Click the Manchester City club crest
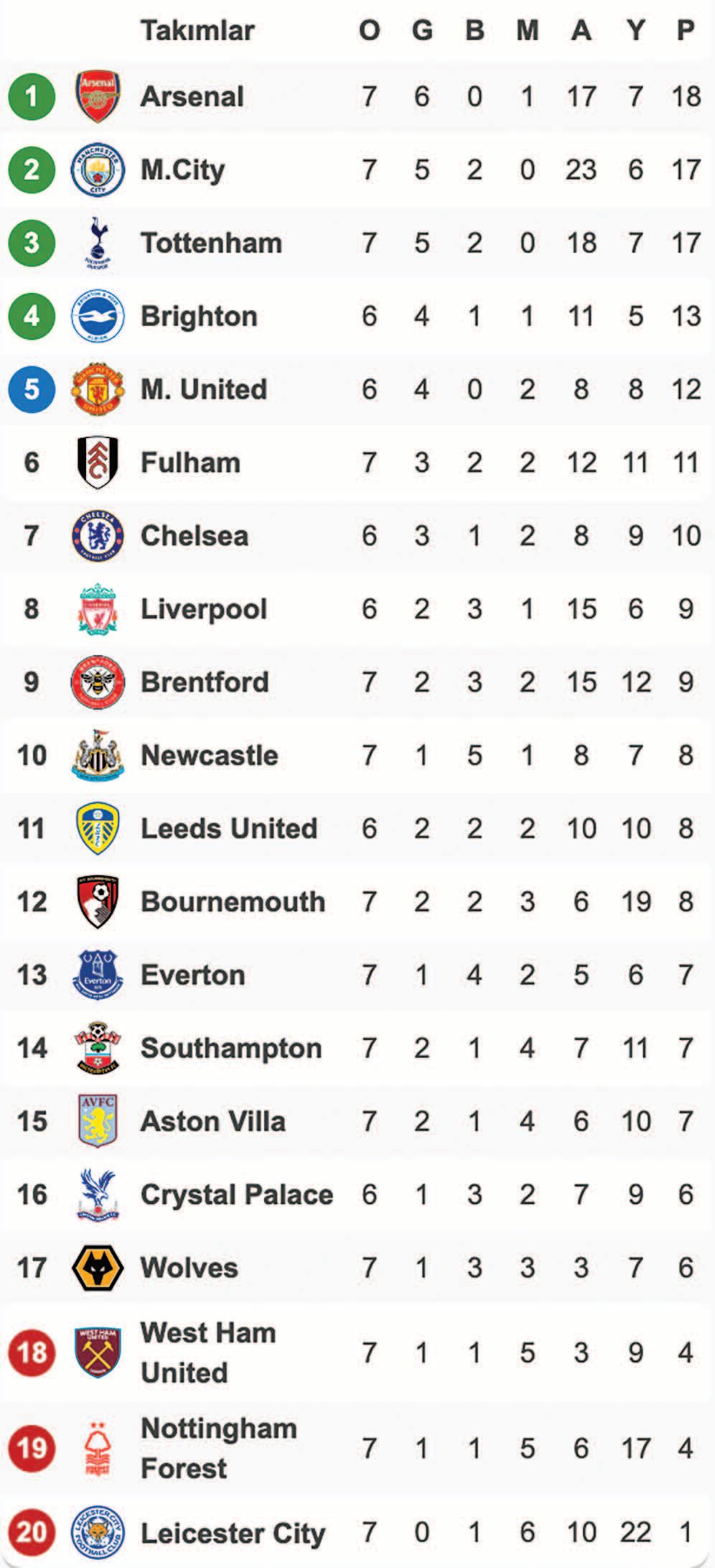The width and height of the screenshot is (715, 1568). [98, 170]
